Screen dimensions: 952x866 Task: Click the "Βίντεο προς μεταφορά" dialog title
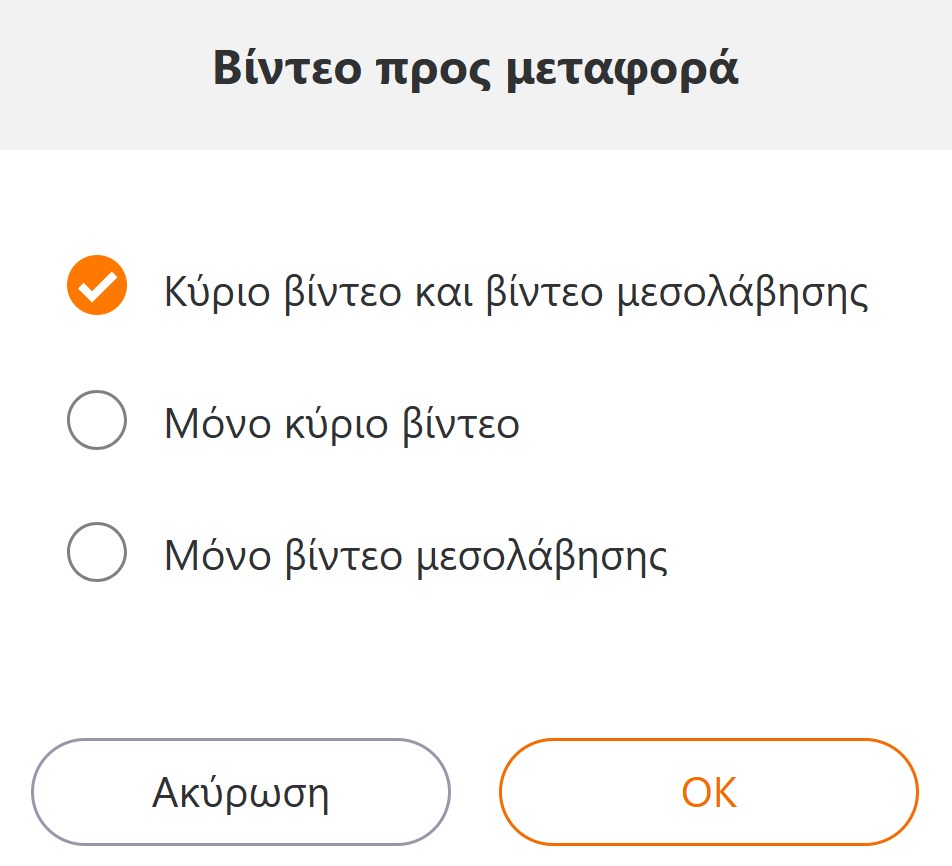[x=476, y=70]
